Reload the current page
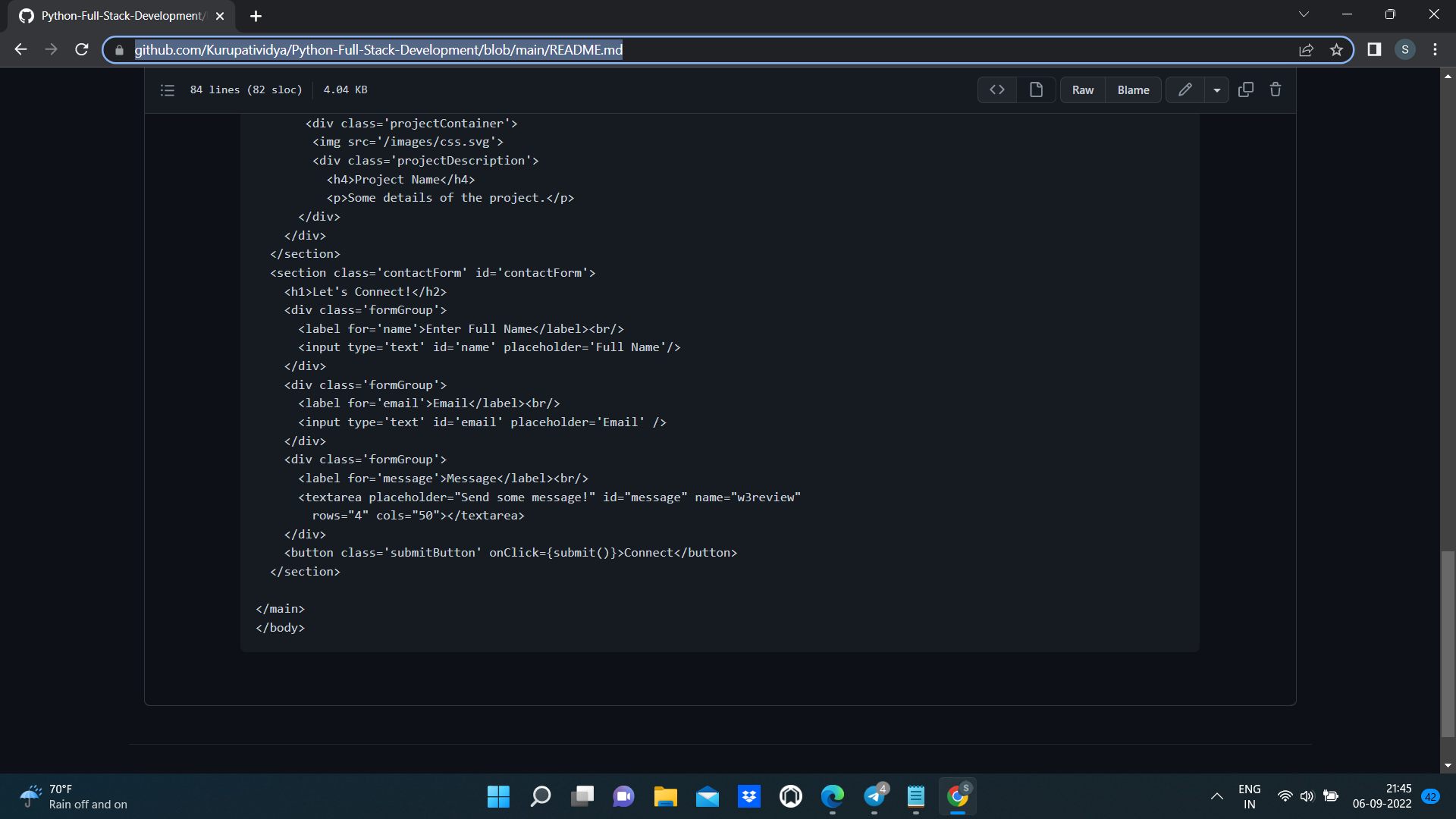 pos(82,50)
